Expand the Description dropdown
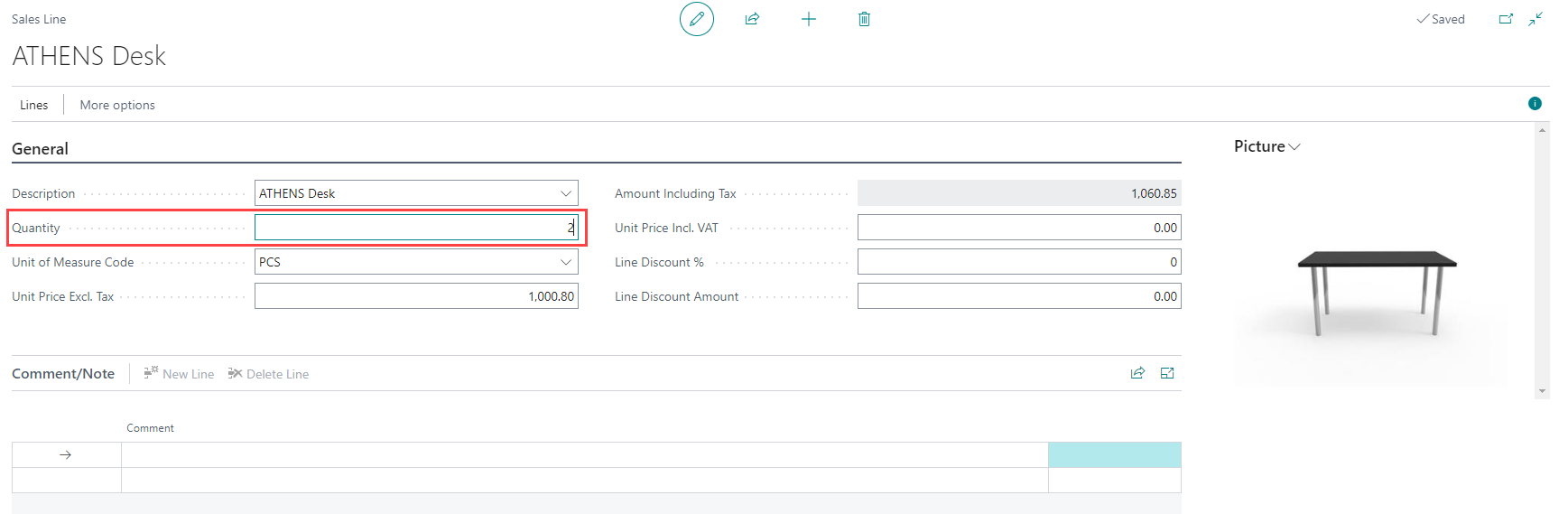The image size is (1568, 514). tap(566, 193)
